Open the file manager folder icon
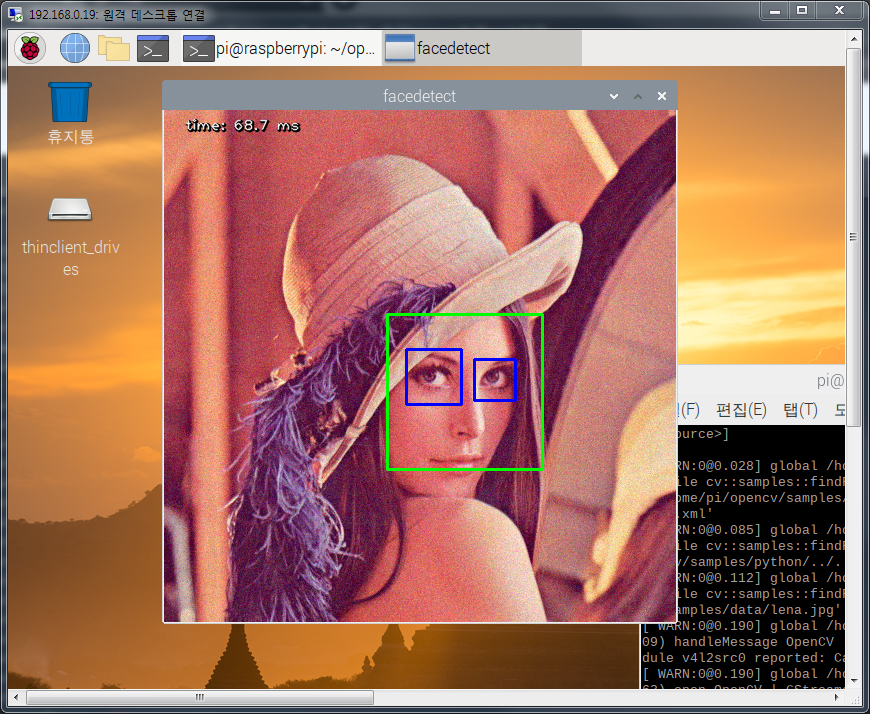Screen dimensions: 870x714 (x=114, y=49)
